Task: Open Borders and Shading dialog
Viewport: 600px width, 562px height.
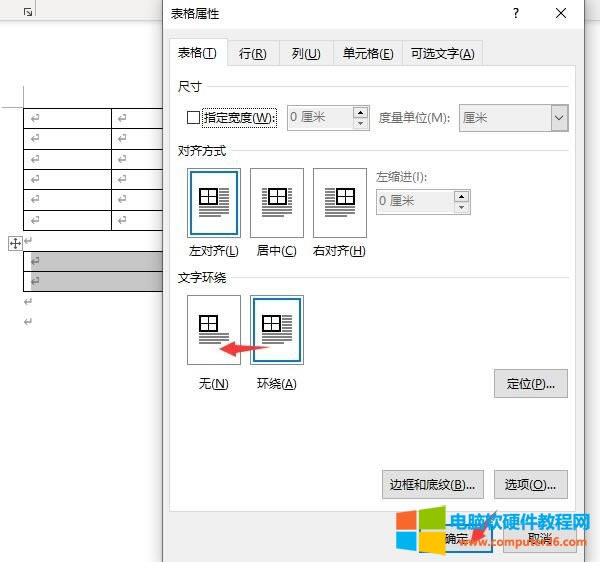Action: pyautogui.click(x=432, y=485)
